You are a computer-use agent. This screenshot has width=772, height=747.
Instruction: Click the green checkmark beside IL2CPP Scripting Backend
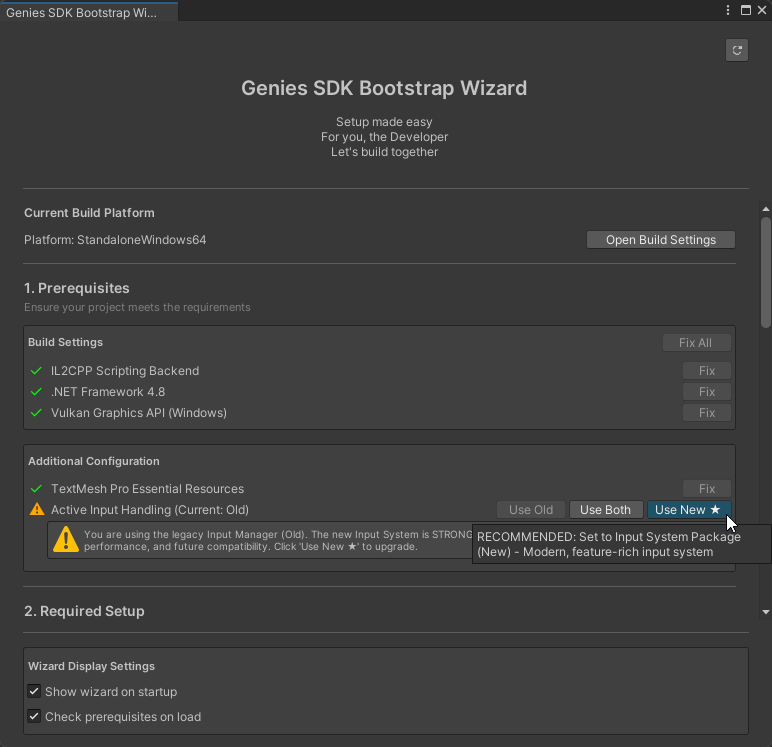[x=37, y=371]
